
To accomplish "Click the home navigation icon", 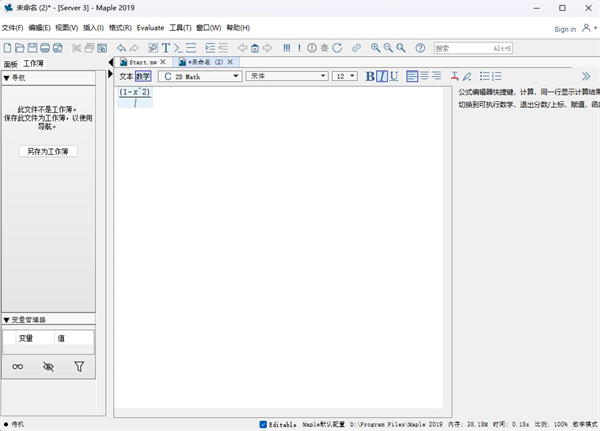I will [255, 48].
